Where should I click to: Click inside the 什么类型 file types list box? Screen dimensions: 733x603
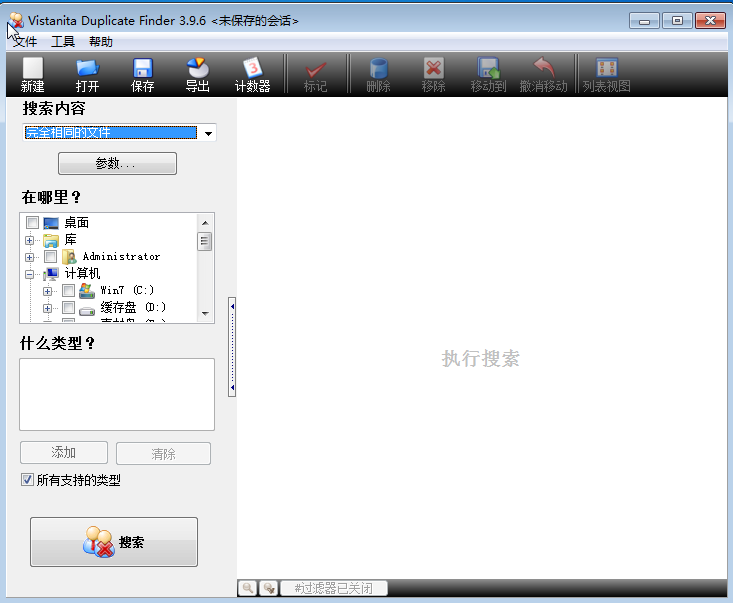pos(117,395)
